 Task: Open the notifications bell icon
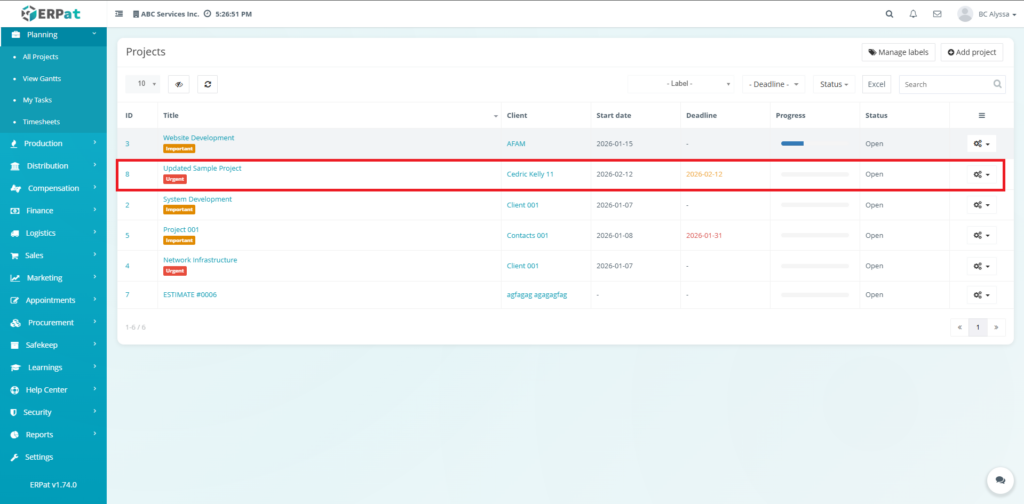(x=913, y=14)
